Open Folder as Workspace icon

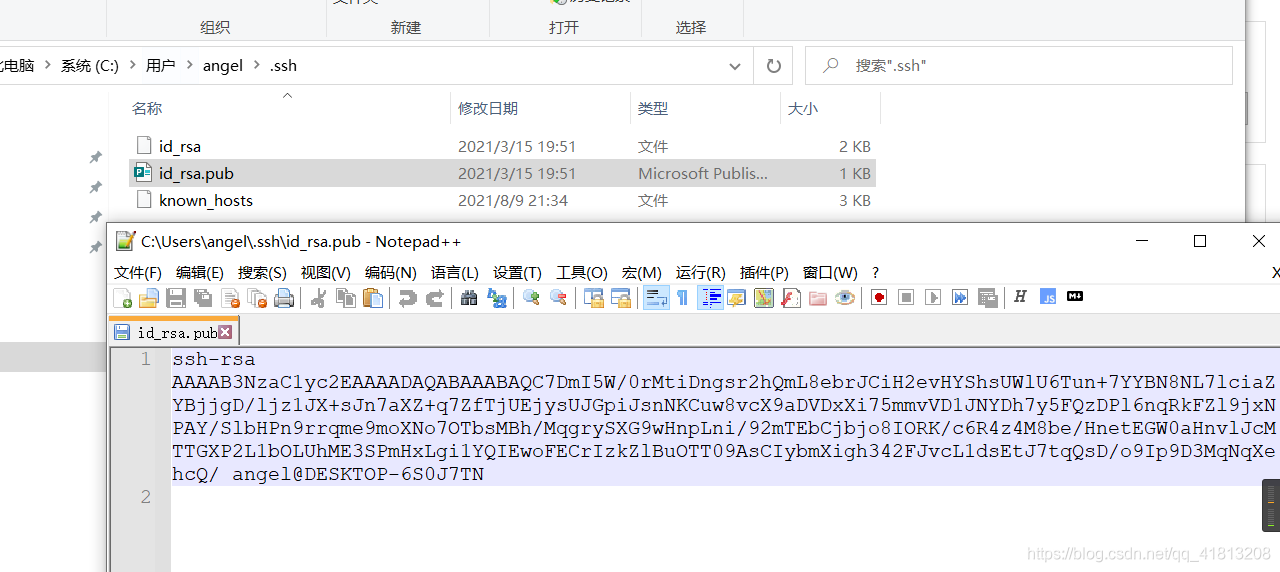(x=818, y=298)
